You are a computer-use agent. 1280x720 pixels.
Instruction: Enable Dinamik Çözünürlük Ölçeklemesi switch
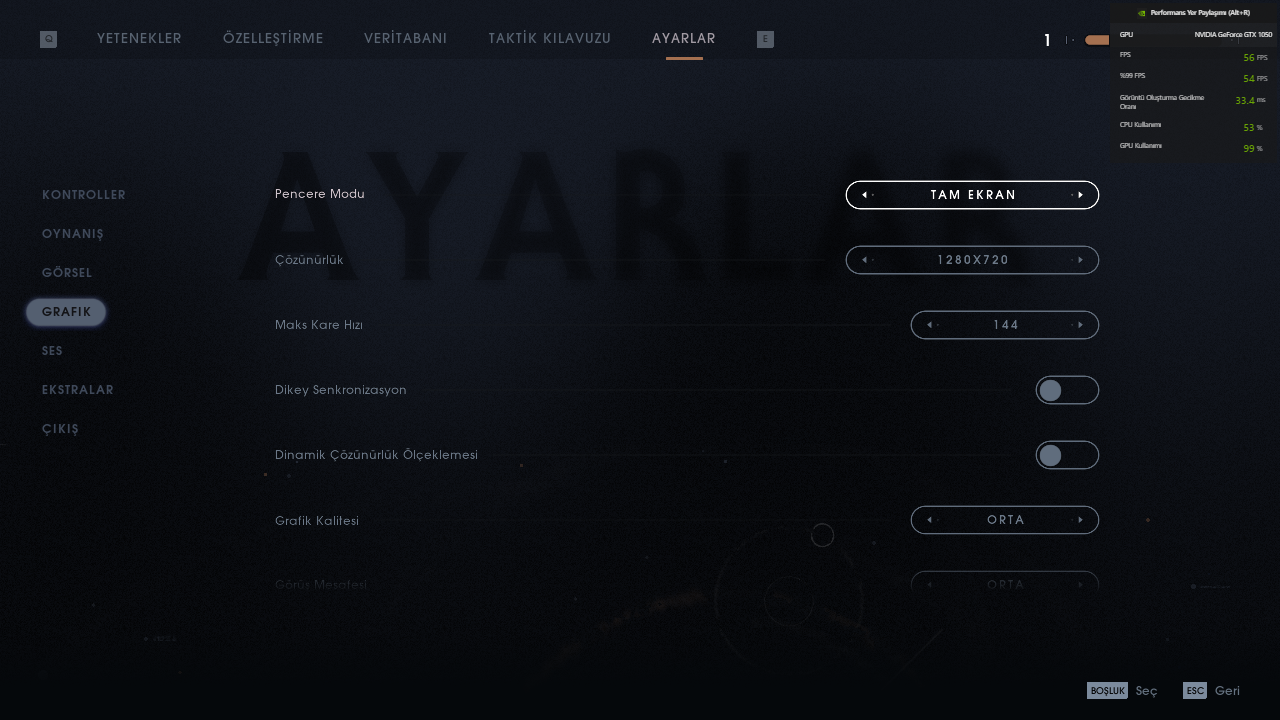1067,455
